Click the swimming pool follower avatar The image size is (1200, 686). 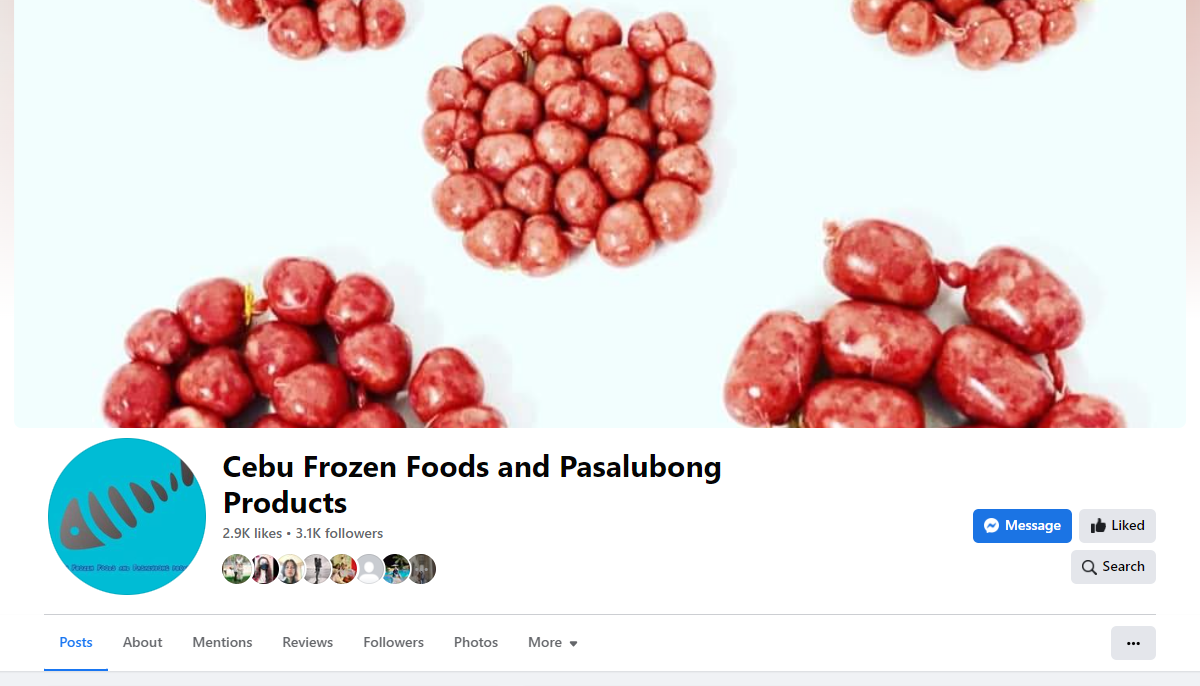click(396, 569)
